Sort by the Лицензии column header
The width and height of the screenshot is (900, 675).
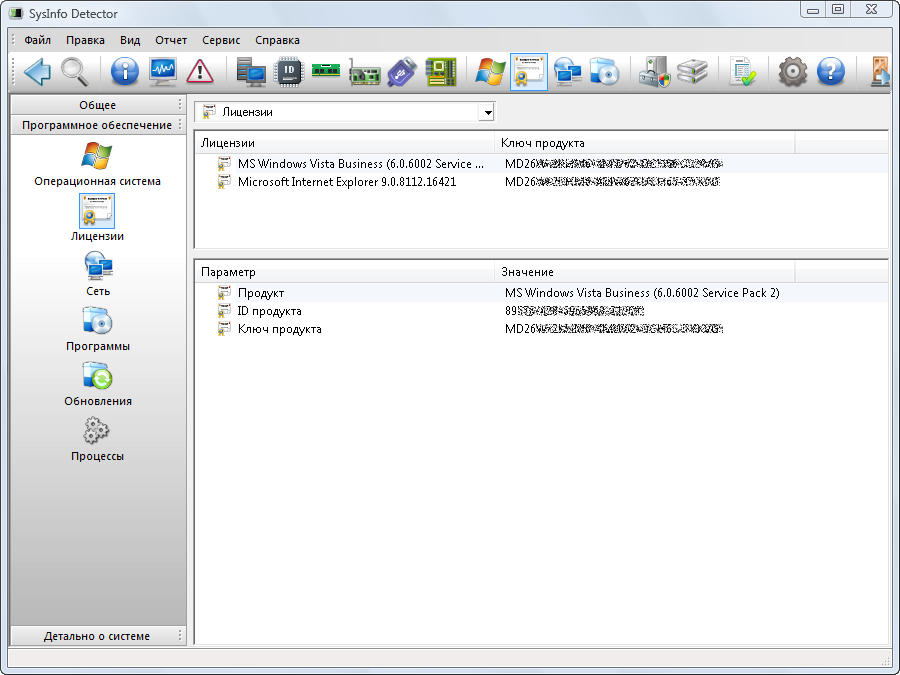(x=344, y=143)
